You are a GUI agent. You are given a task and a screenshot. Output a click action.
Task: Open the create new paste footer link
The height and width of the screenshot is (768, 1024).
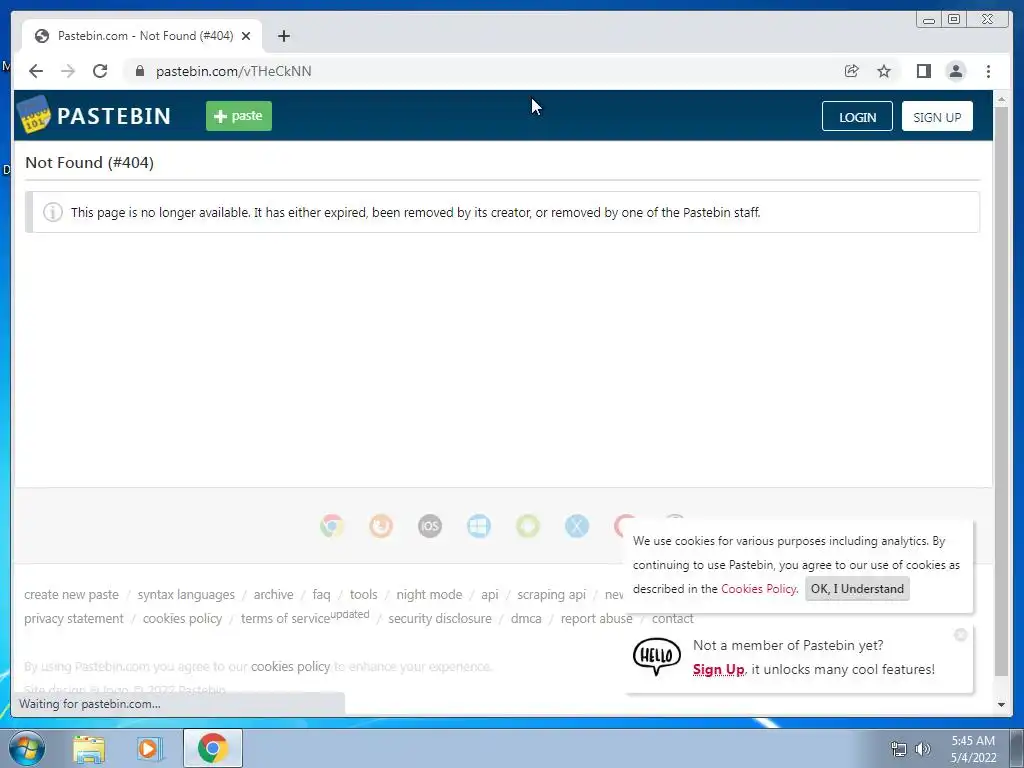click(x=72, y=595)
